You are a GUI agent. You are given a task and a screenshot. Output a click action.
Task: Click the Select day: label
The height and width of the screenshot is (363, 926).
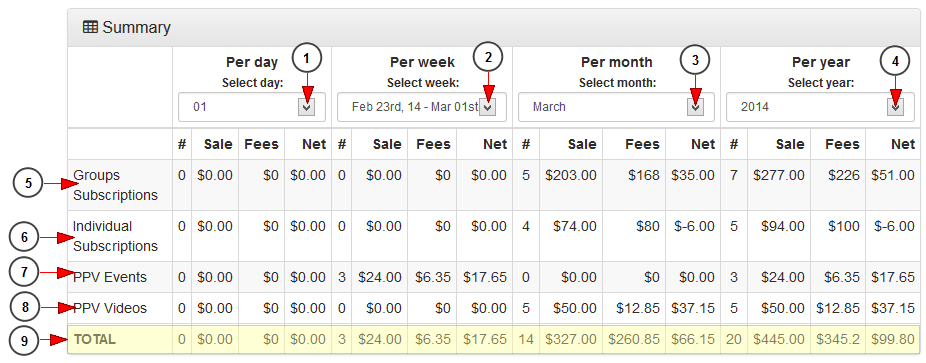coord(252,83)
